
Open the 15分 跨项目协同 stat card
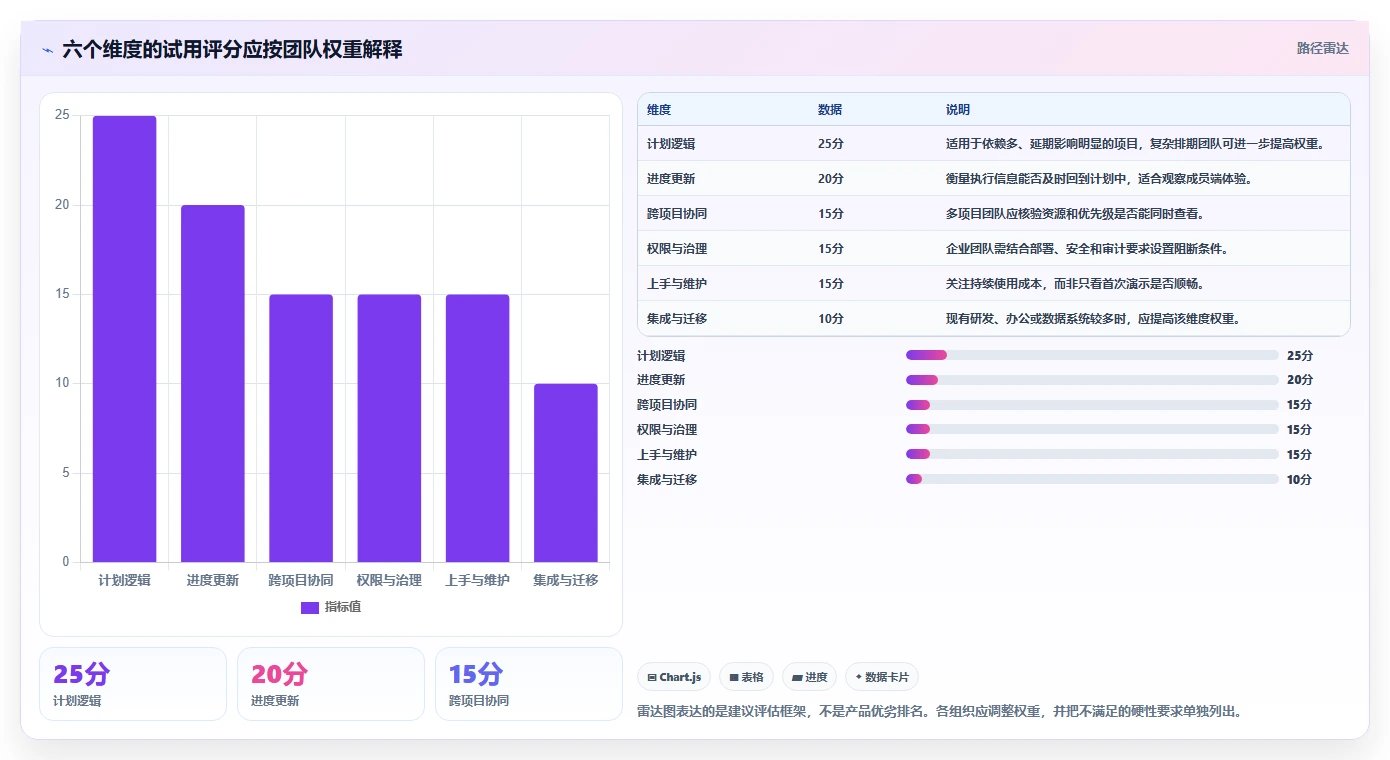tap(529, 684)
